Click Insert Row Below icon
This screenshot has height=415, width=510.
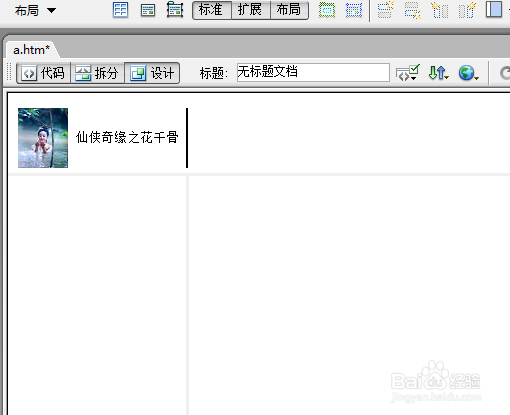413,10
